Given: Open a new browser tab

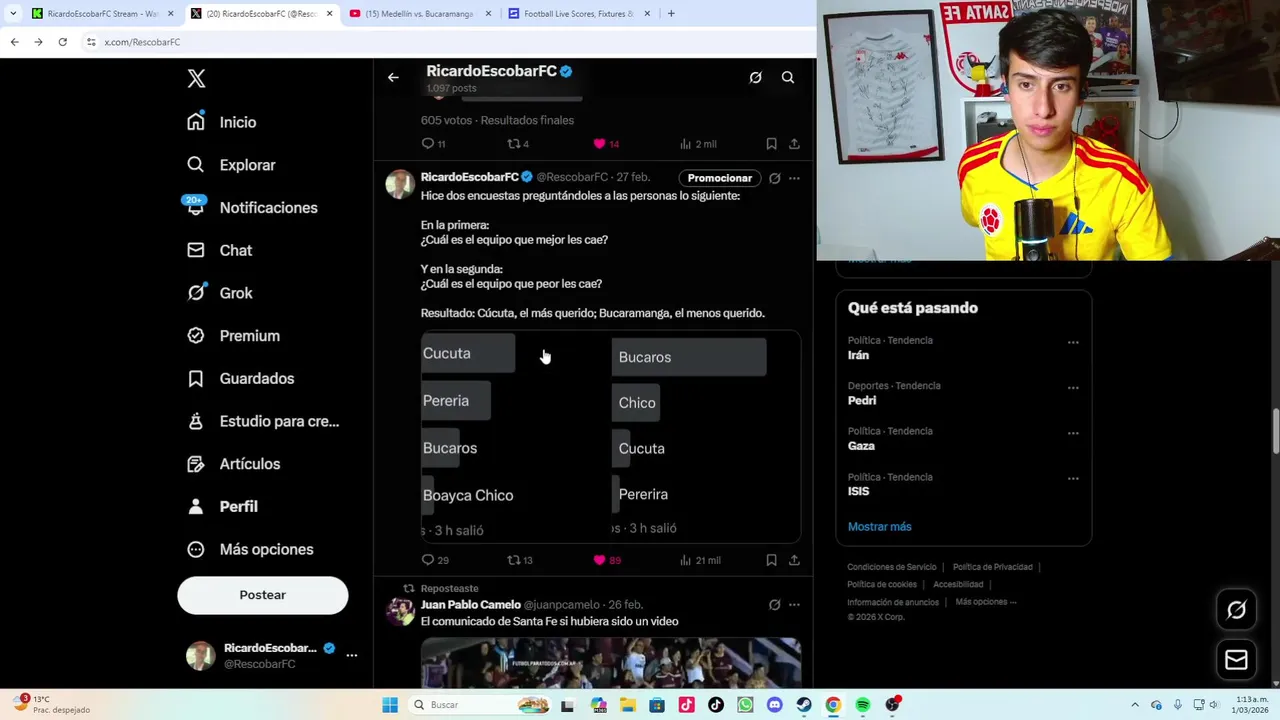Looking at the screenshot, I should [x=671, y=14].
